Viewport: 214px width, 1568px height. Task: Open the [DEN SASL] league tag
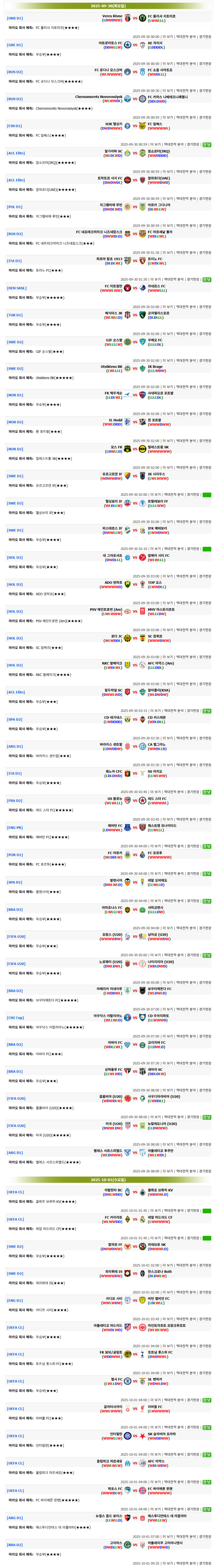(17, 288)
